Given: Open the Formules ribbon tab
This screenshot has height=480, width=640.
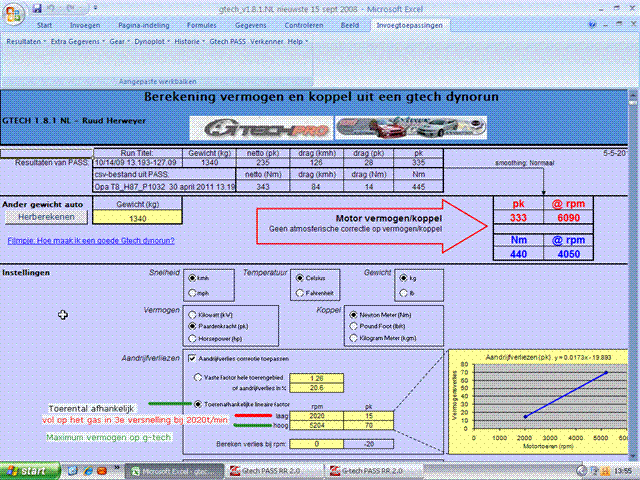Looking at the screenshot, I should (202, 25).
